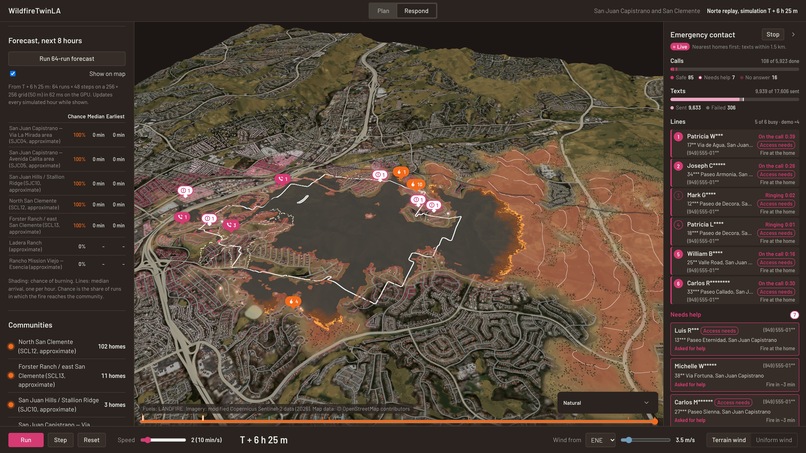Click the No answer 16 legend
Viewport: 806px width, 453px height.
click(758, 78)
